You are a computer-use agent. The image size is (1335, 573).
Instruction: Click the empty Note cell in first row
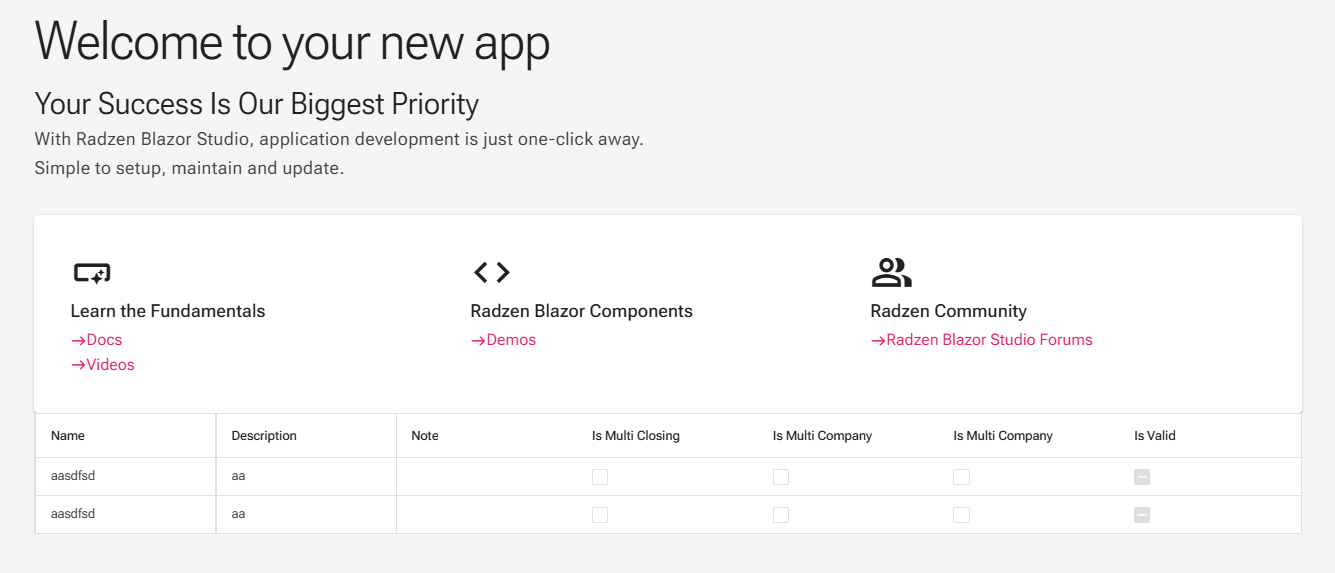coord(487,477)
